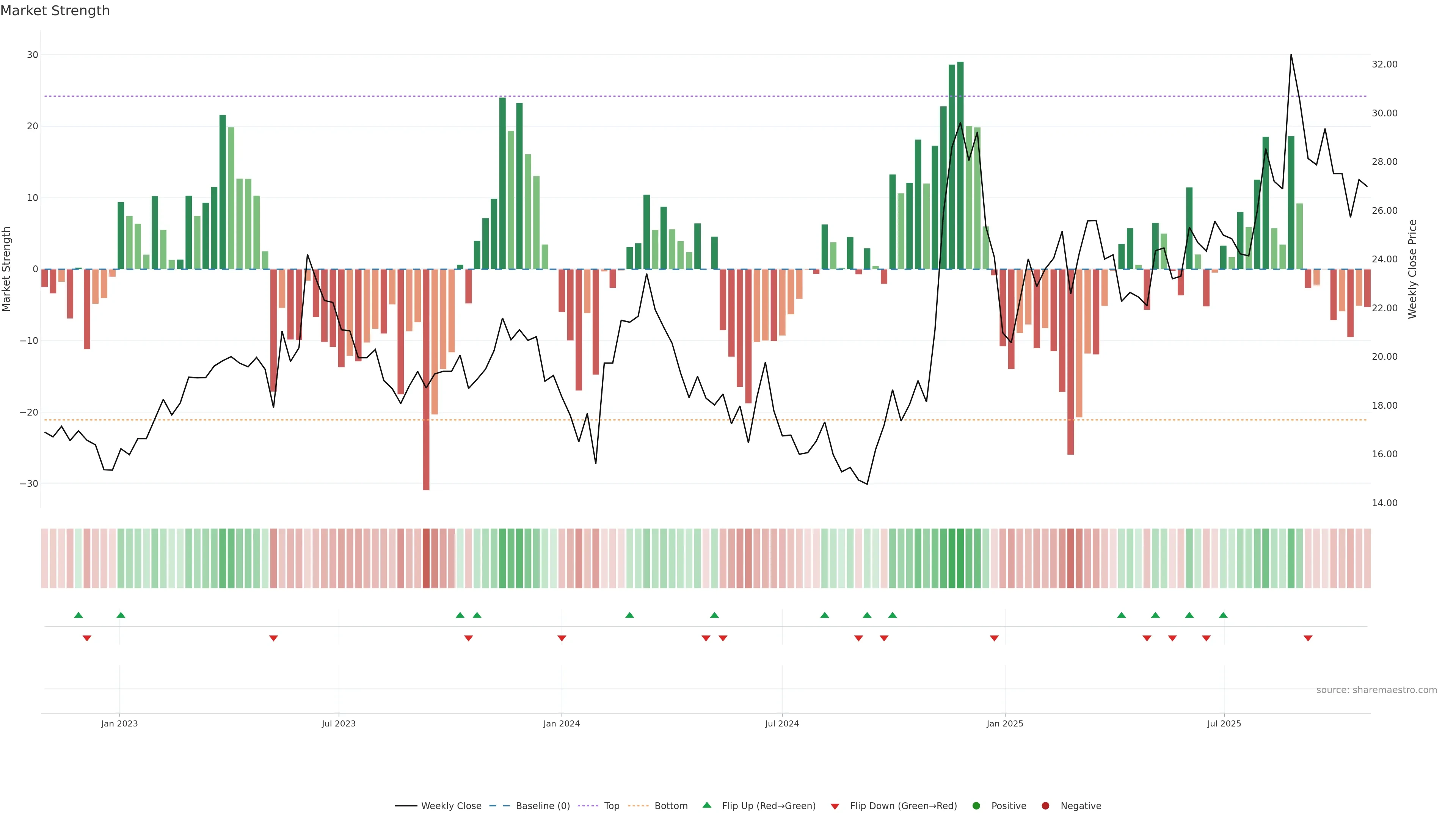Image resolution: width=1456 pixels, height=819 pixels.
Task: Click the leftmost red flip-down triangle marker
Action: 87,638
